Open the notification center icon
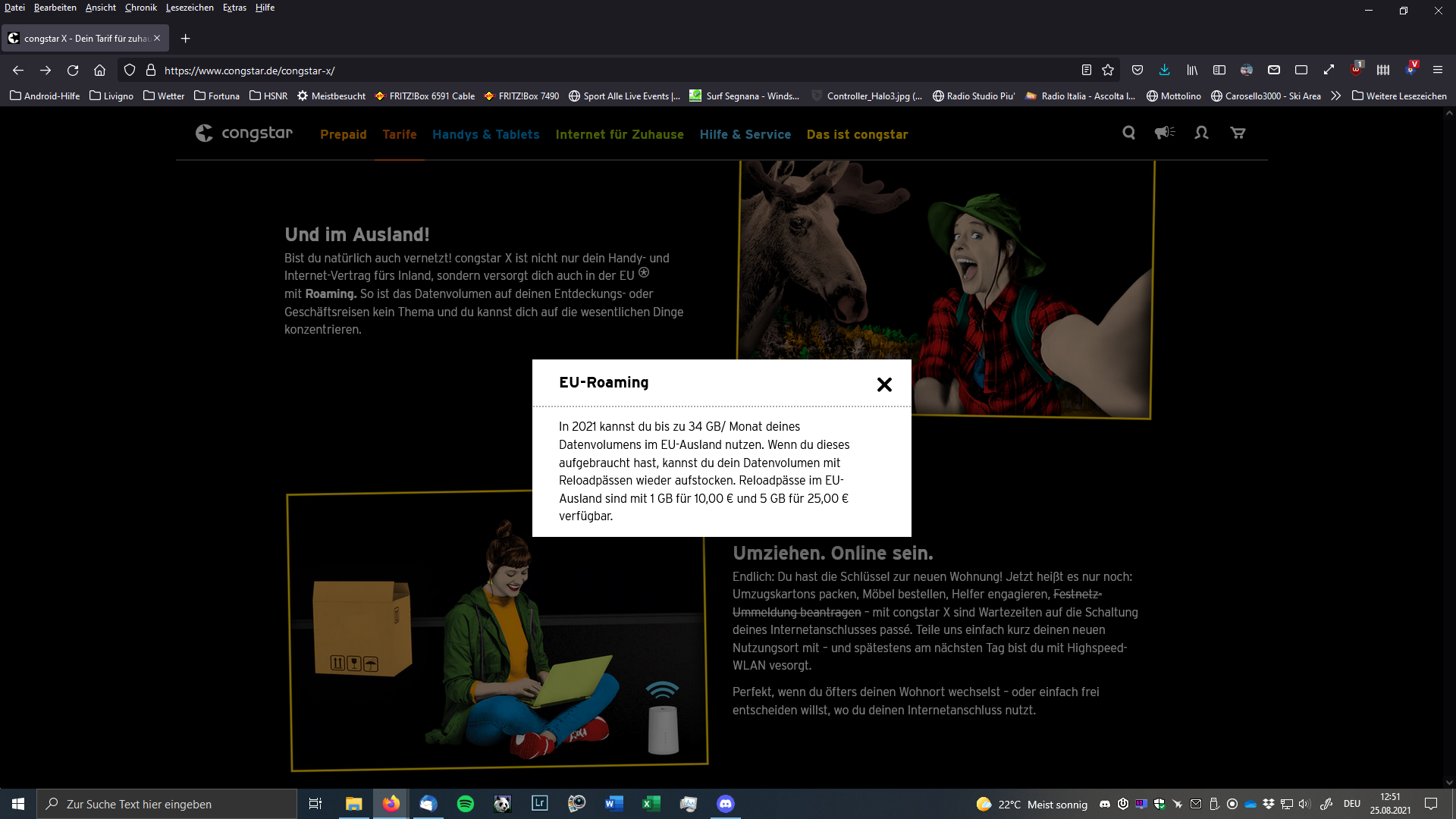This screenshot has height=819, width=1456. click(x=1431, y=804)
